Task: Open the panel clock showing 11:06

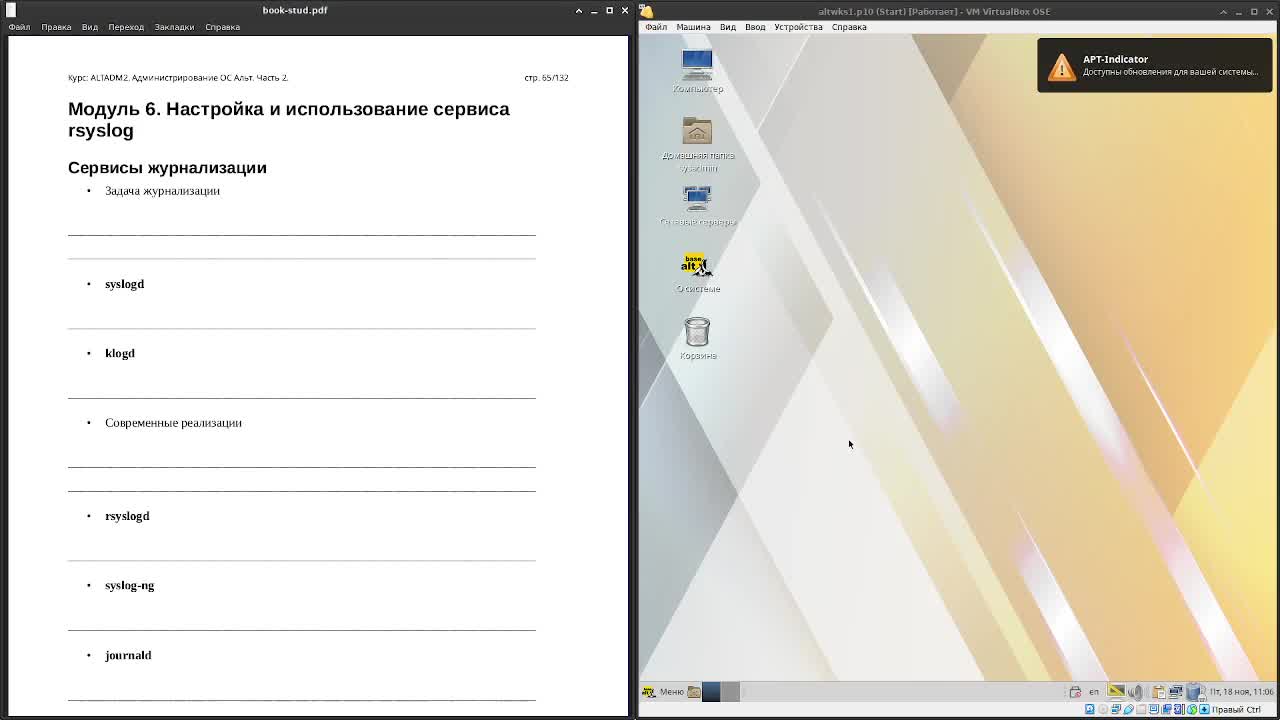Action: click(x=1241, y=692)
